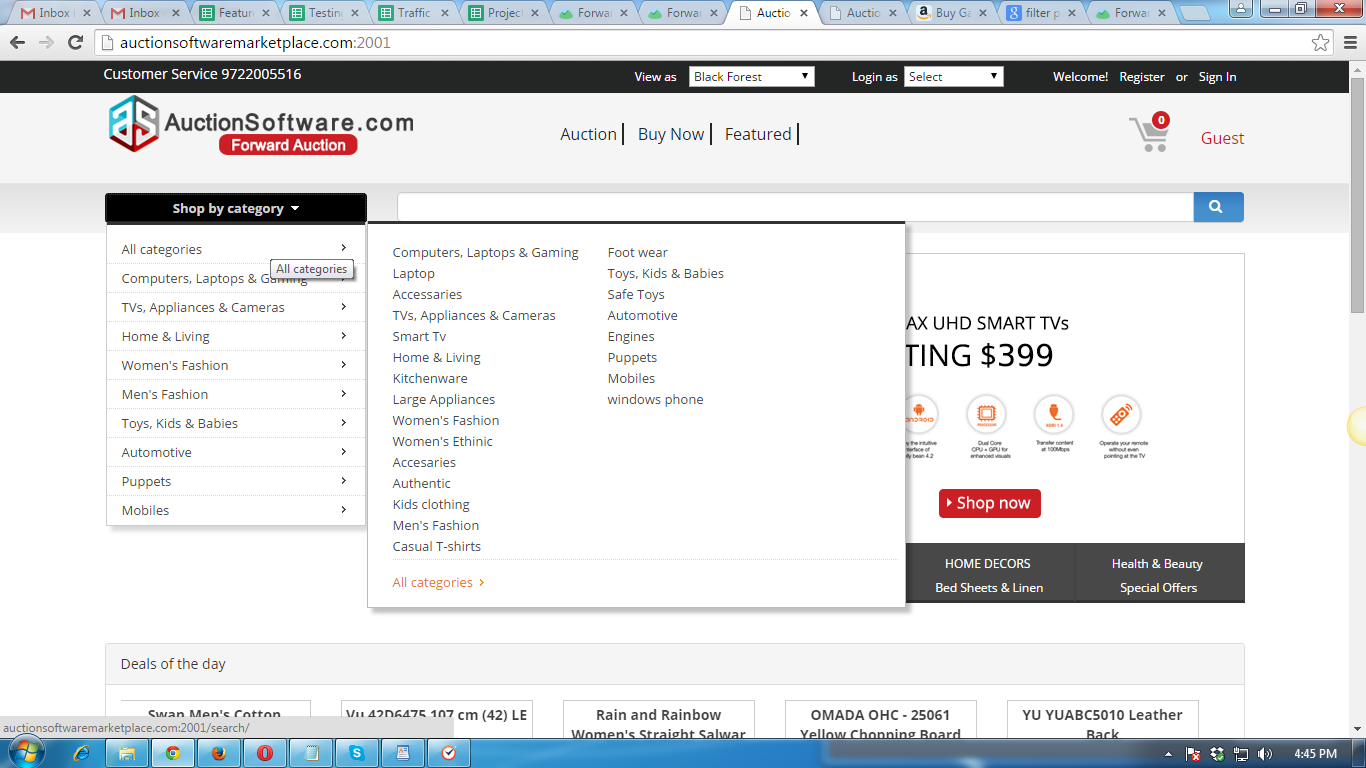Open the Auction nav item

588,134
